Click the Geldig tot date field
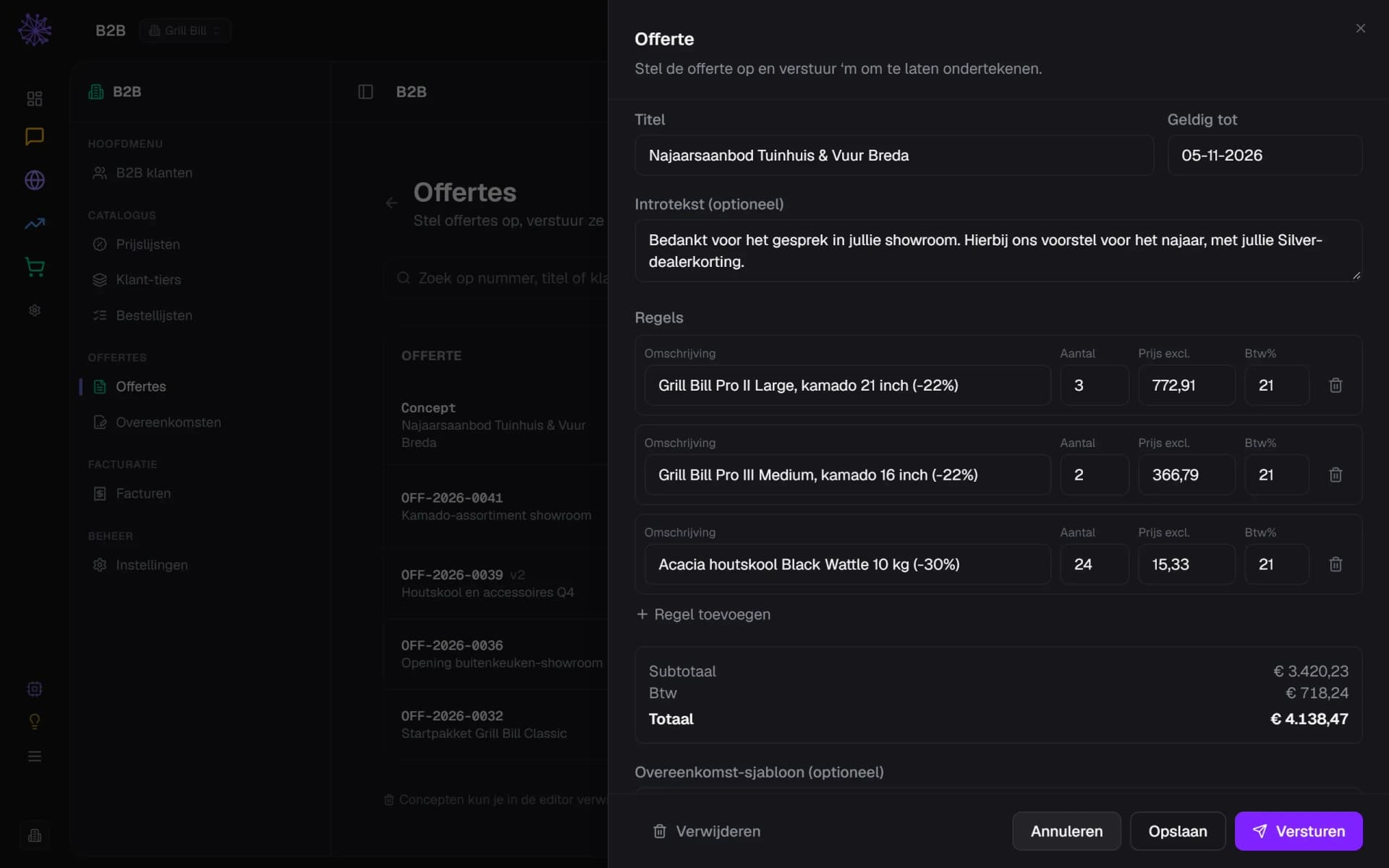Image resolution: width=1389 pixels, height=868 pixels. (1265, 156)
